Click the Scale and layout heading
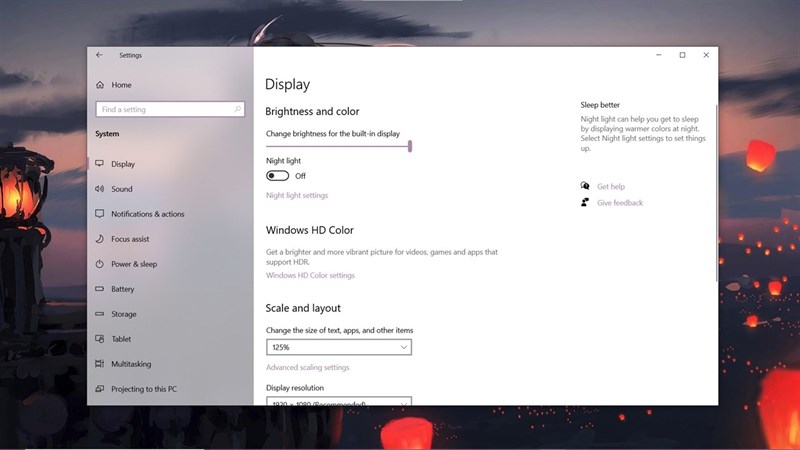 tap(303, 308)
